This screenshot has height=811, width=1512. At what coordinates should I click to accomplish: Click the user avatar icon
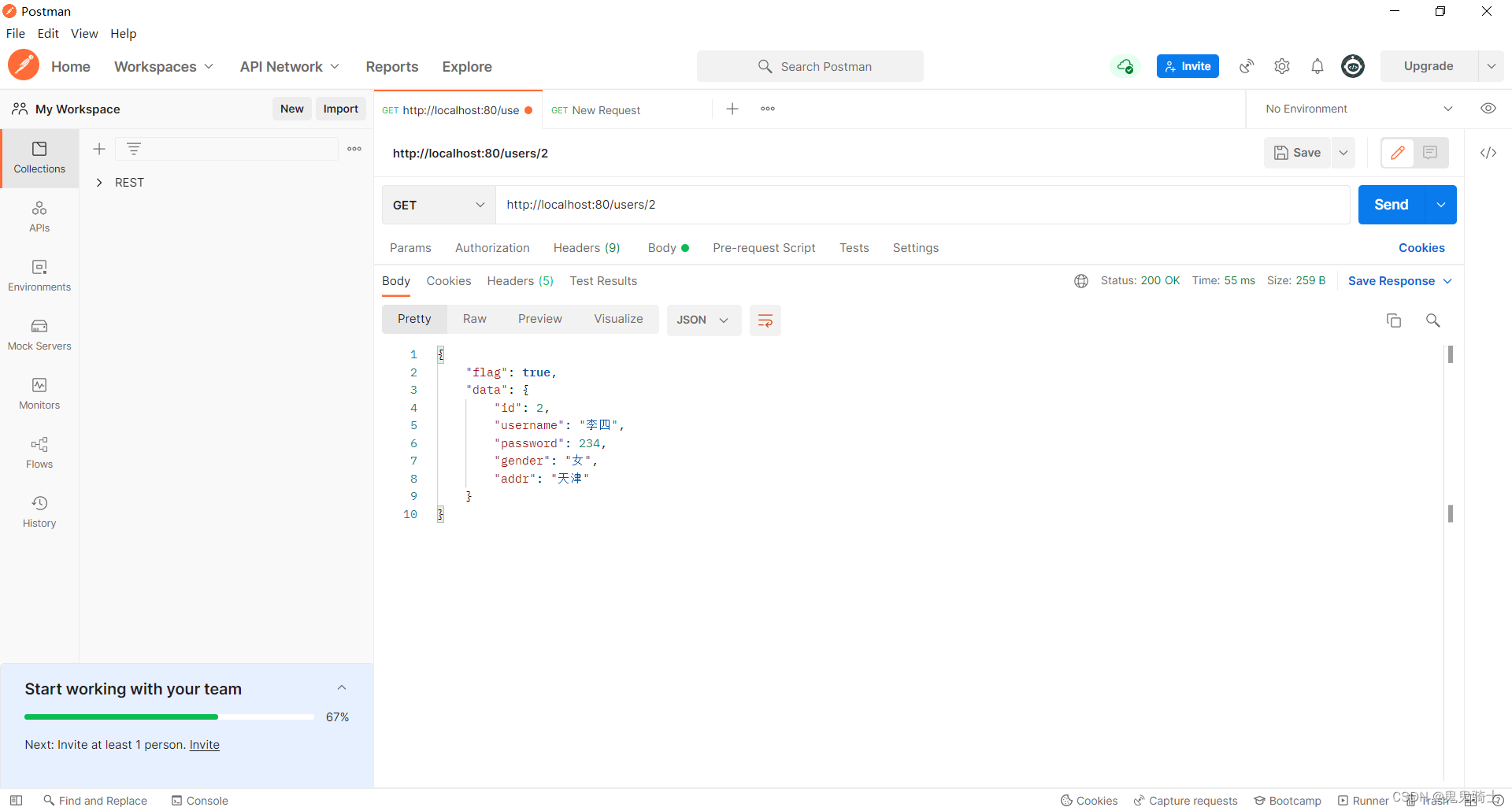tap(1353, 66)
